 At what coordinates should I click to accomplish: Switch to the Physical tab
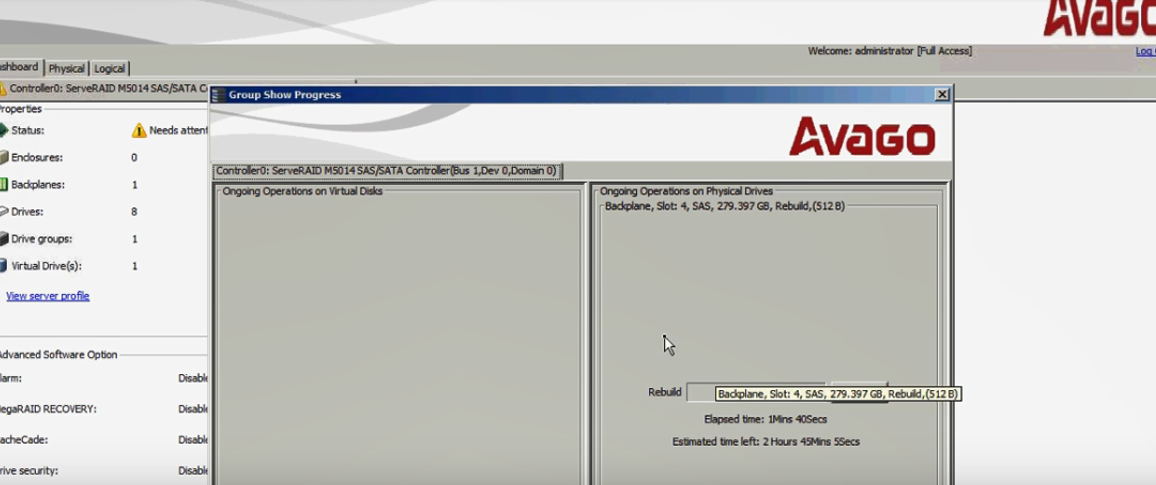tap(66, 69)
